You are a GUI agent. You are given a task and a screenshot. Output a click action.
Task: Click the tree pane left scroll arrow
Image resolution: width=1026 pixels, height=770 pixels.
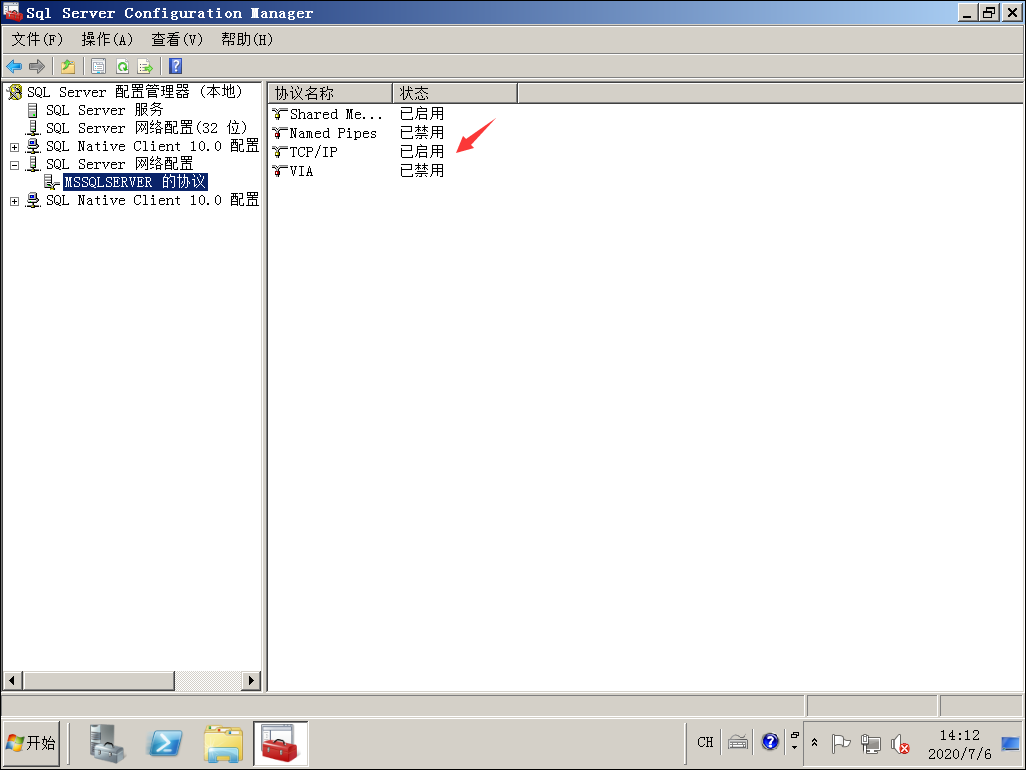tap(12, 680)
